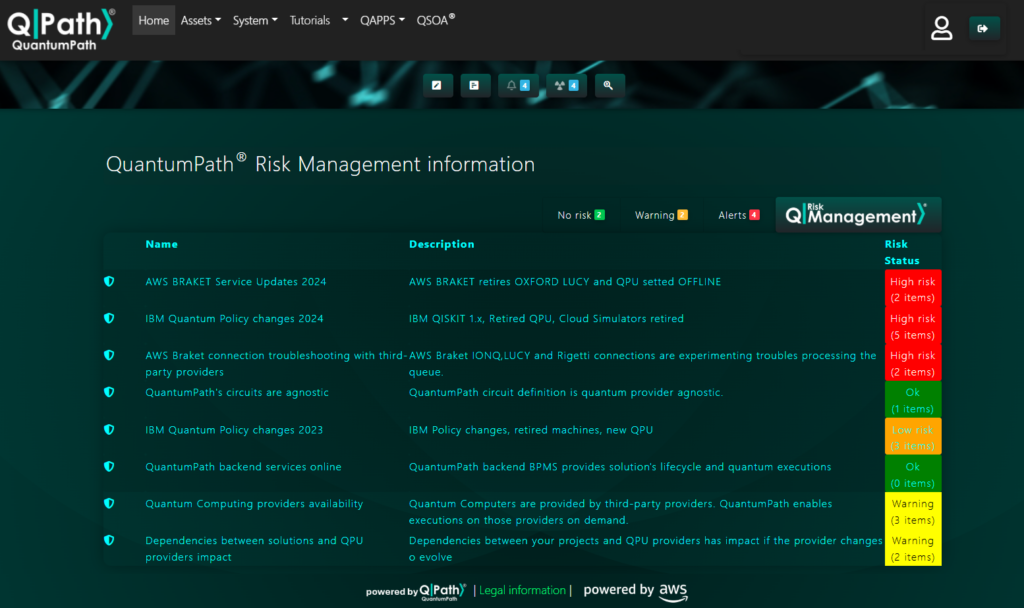Open the user profile icon
The width and height of the screenshot is (1024, 608).
[x=941, y=29]
